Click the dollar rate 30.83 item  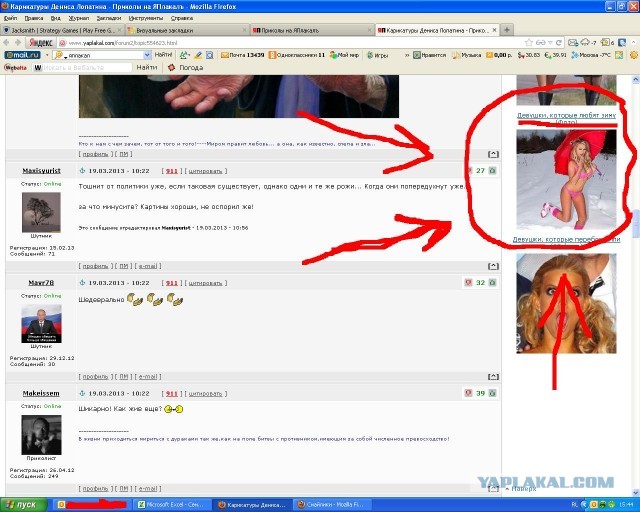[529, 55]
